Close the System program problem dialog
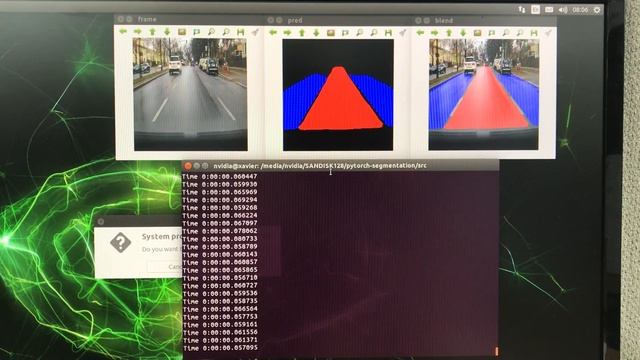Screen dimensions: 640x360 pos(101,222)
